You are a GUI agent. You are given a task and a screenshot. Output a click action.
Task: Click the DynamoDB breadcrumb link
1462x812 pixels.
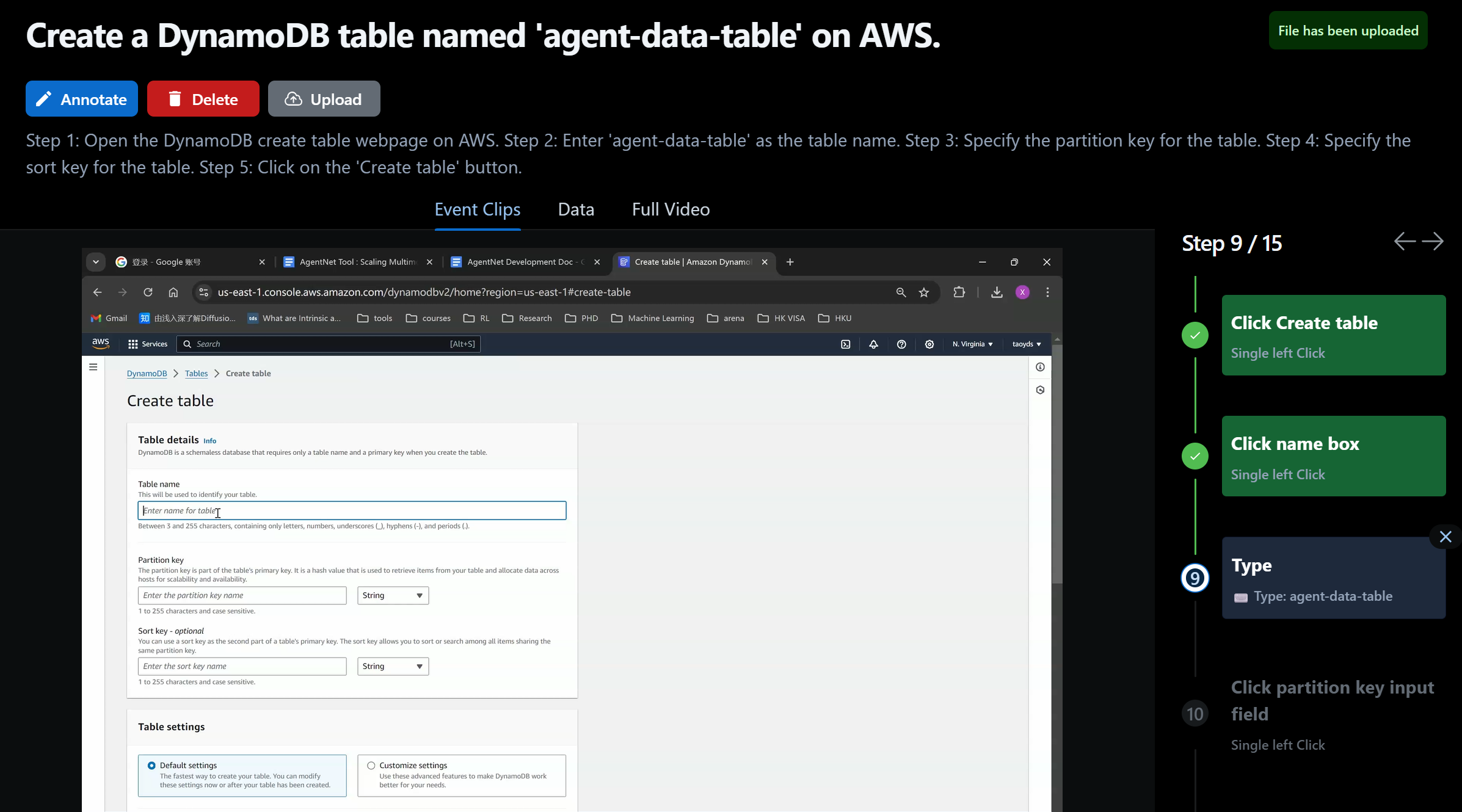147,374
